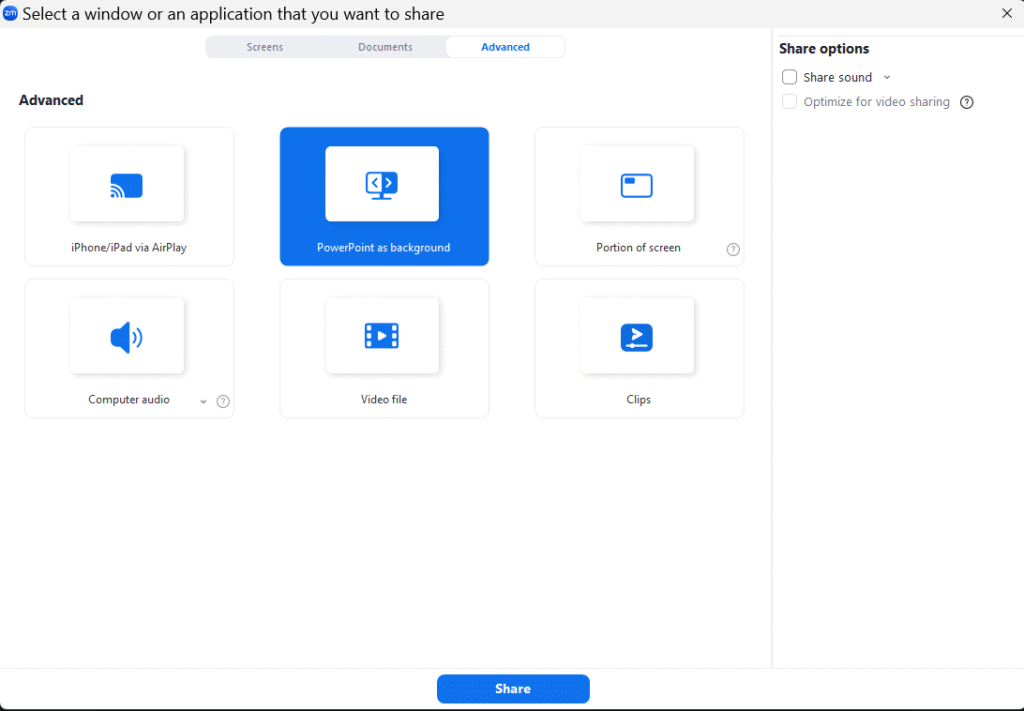Switch to the Screens tab
Image resolution: width=1024 pixels, height=711 pixels.
pyautogui.click(x=265, y=47)
